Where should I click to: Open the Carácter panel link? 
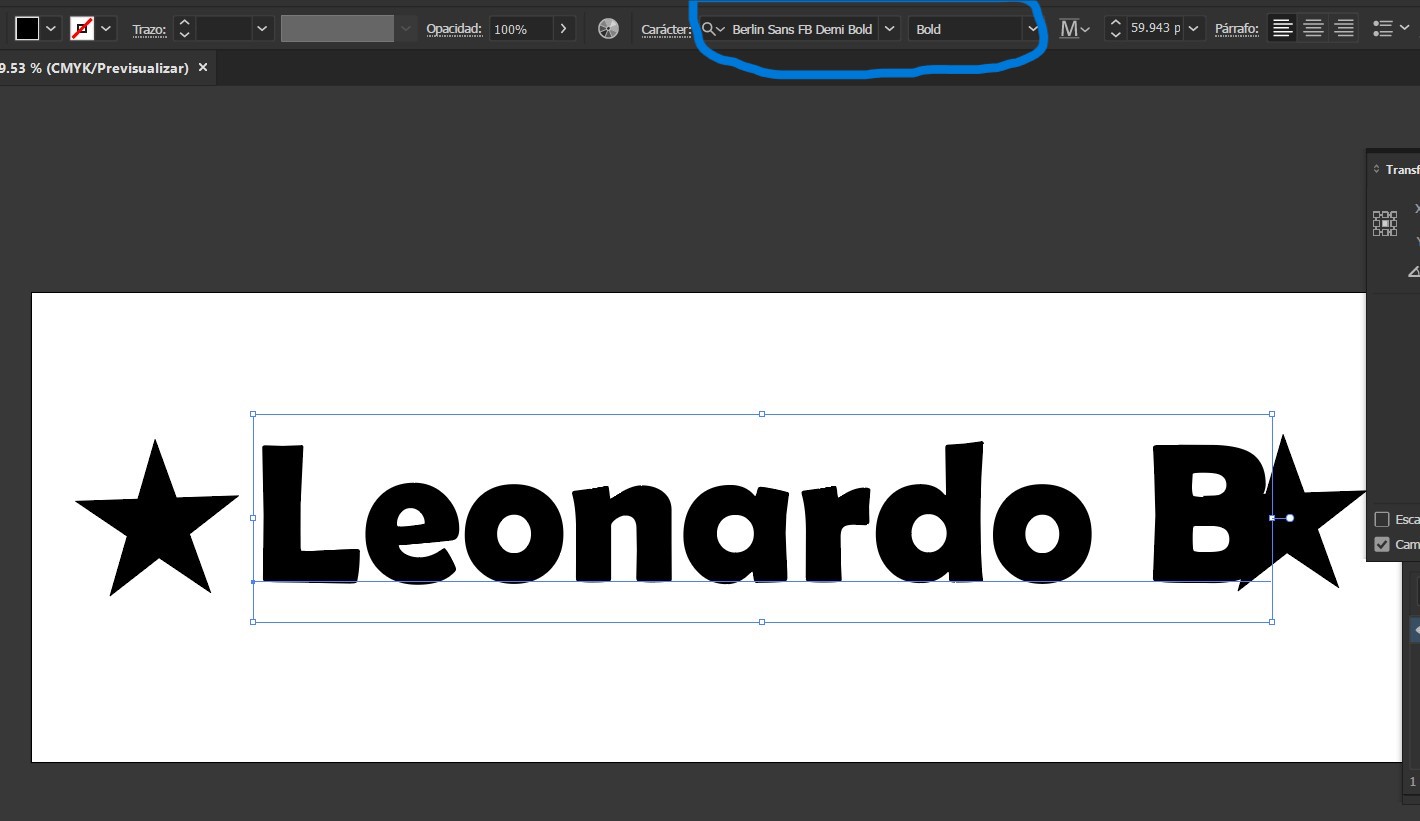[x=666, y=30]
